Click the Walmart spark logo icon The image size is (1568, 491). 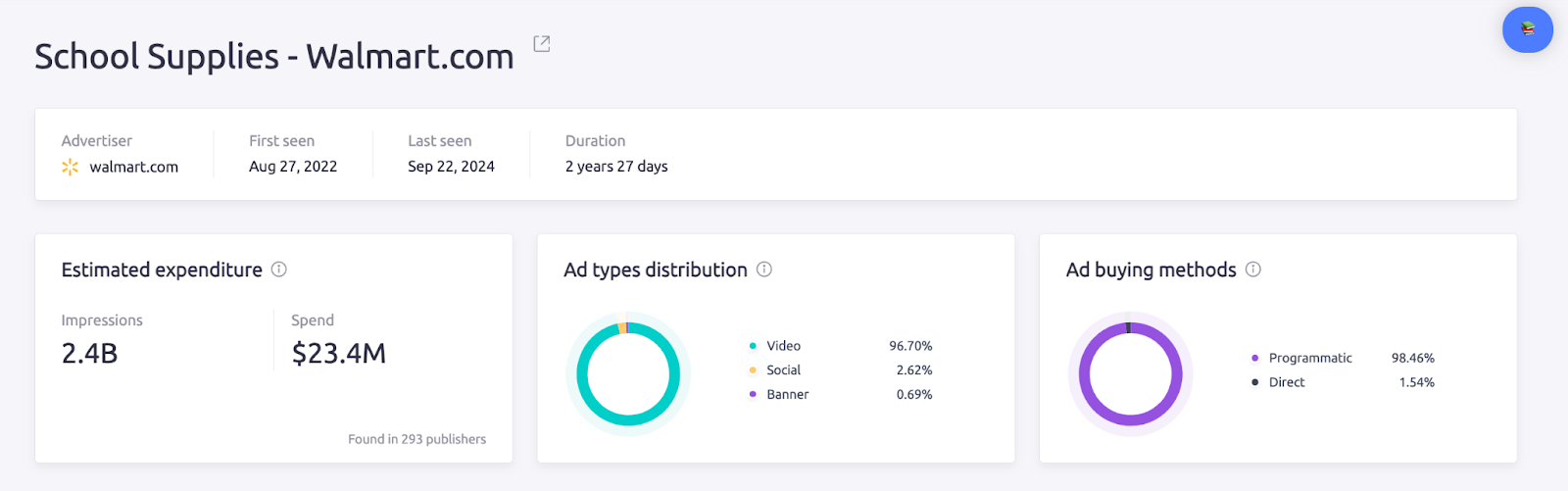pyautogui.click(x=70, y=167)
